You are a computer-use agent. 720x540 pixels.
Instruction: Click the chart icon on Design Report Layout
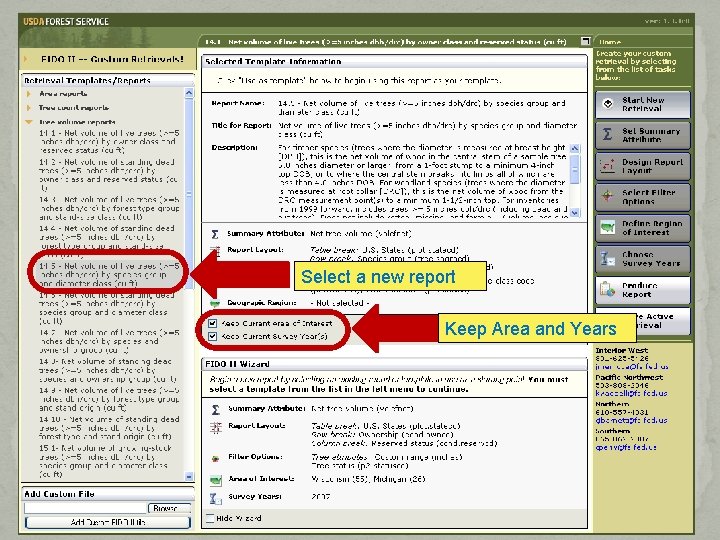point(608,166)
